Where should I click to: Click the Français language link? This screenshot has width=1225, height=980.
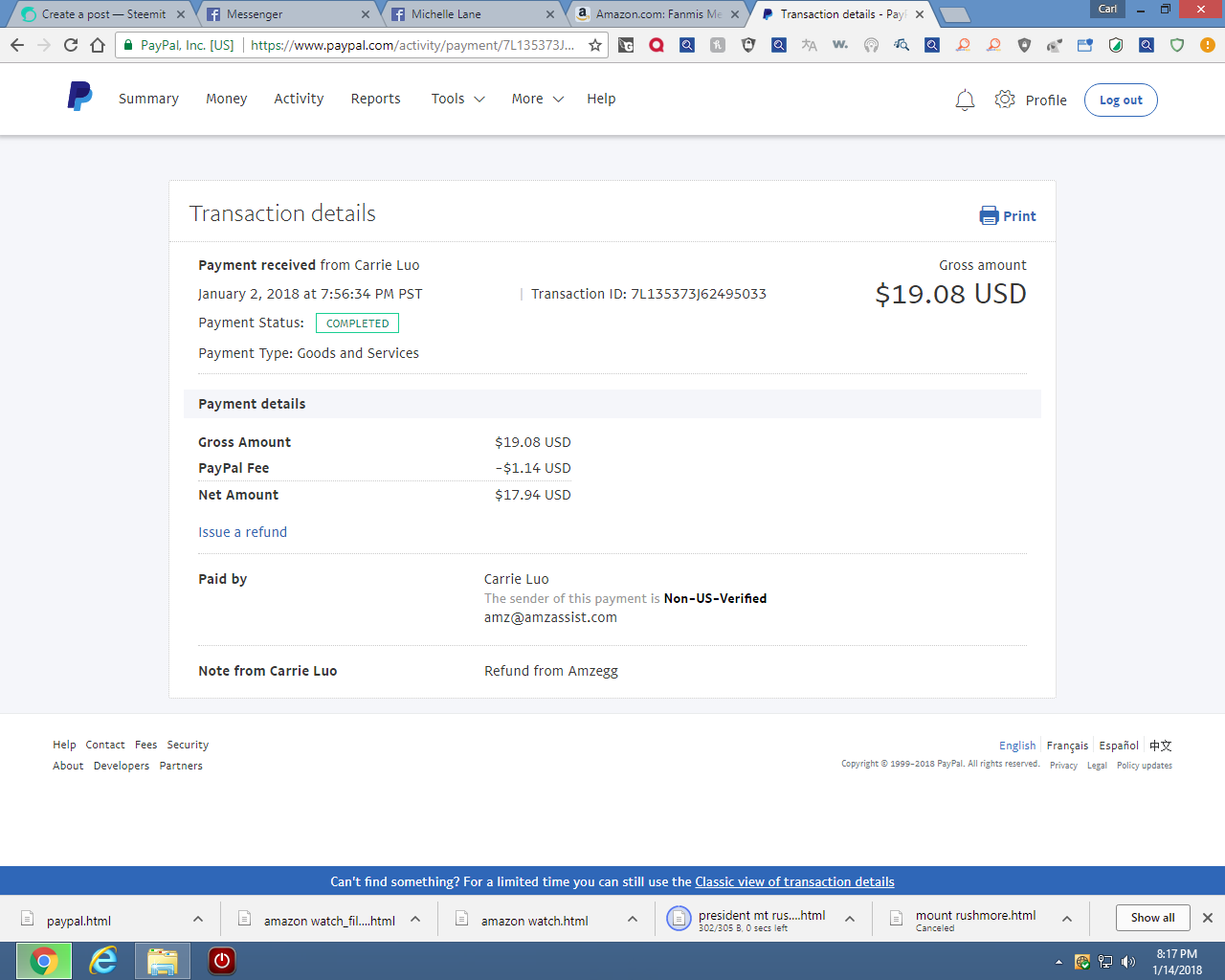1067,746
